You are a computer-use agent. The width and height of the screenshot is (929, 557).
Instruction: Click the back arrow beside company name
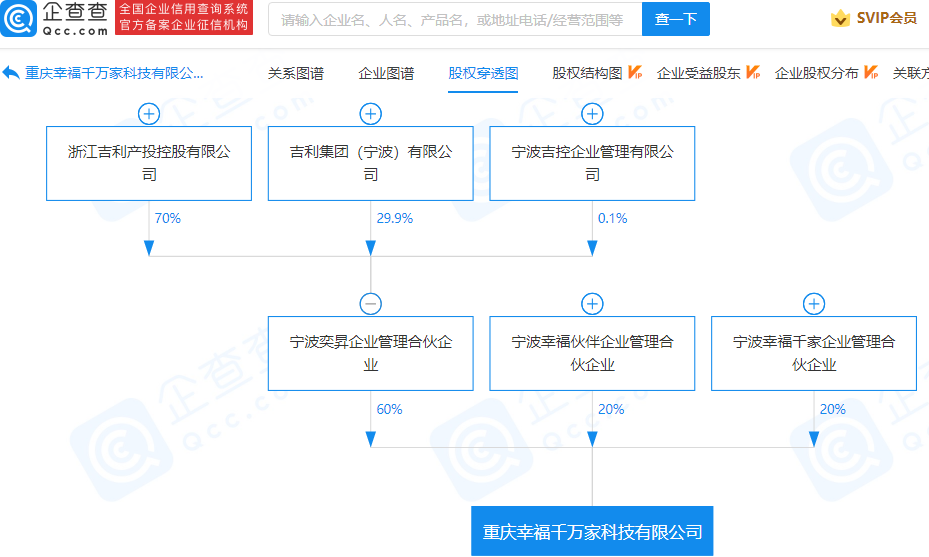click(11, 73)
